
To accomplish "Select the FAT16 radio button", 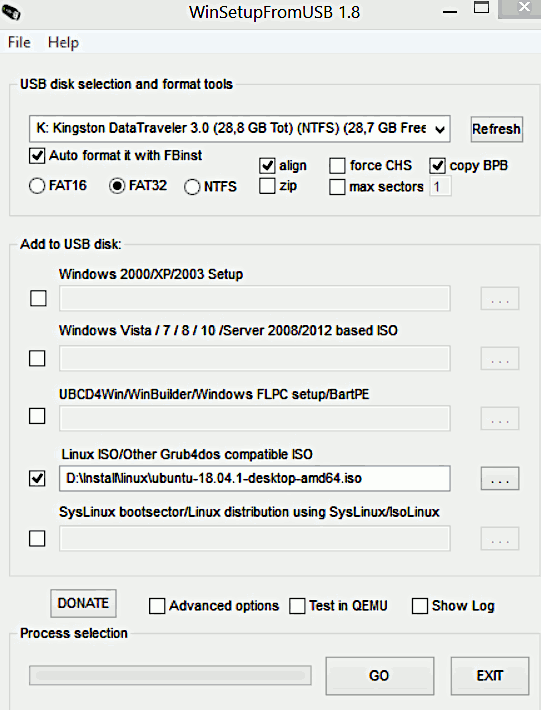I will coord(37,186).
